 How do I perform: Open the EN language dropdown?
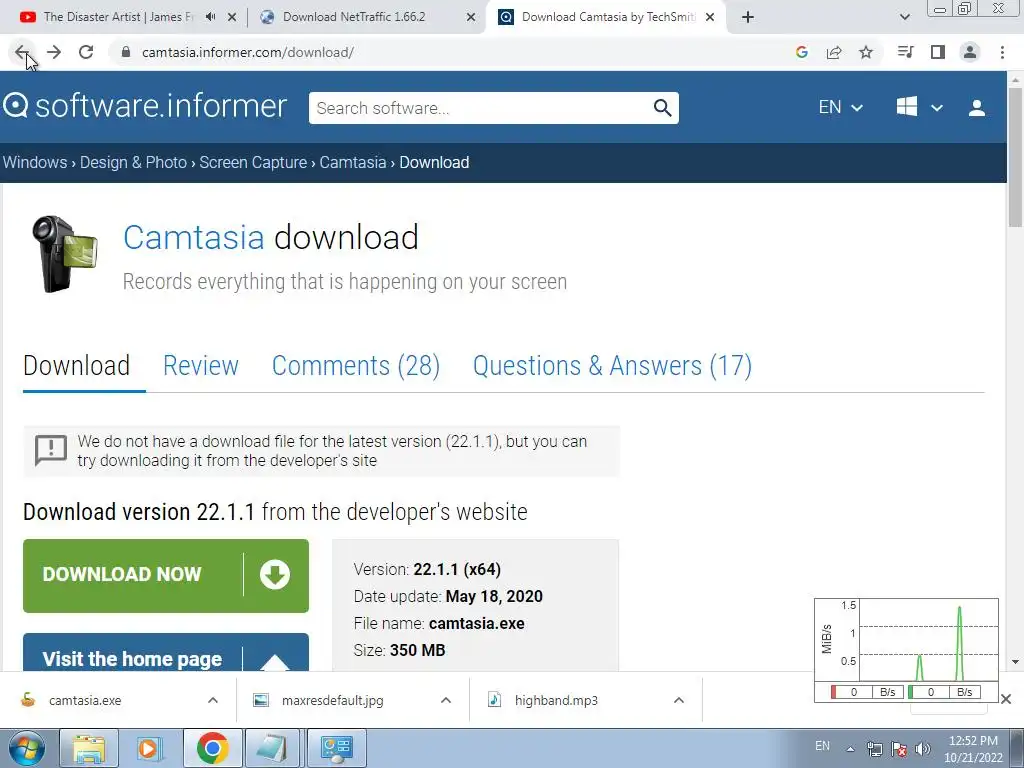[840, 107]
